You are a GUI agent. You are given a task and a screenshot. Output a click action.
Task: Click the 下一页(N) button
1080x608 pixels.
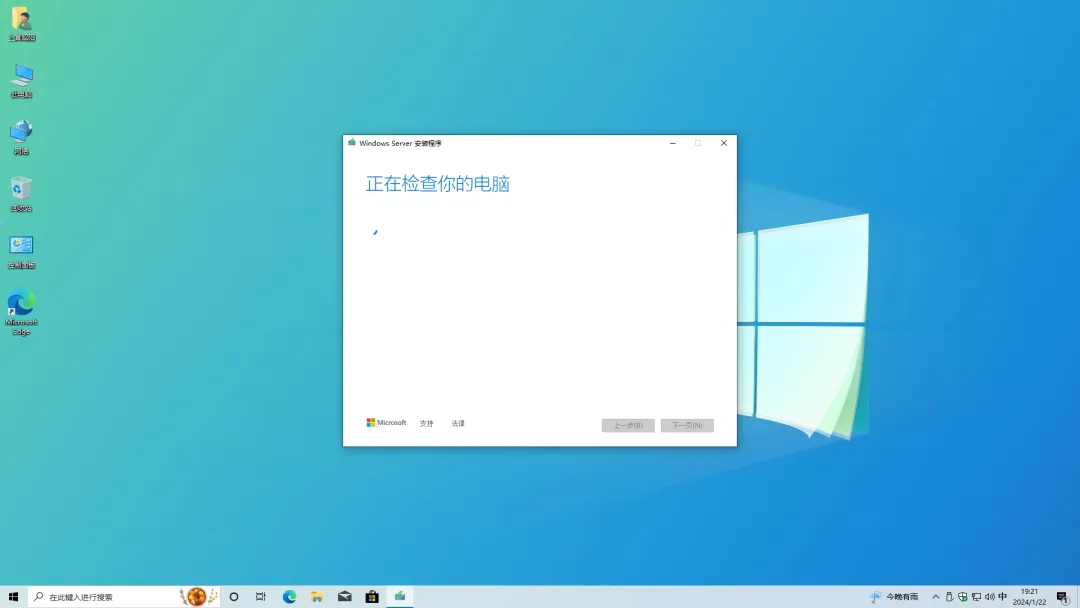click(x=687, y=425)
